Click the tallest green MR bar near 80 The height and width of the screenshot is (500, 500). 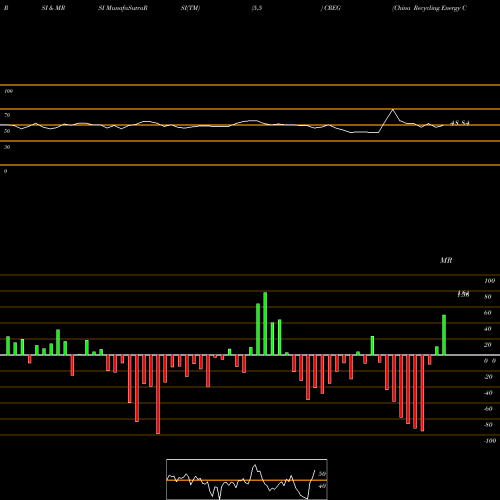pyautogui.click(x=265, y=323)
